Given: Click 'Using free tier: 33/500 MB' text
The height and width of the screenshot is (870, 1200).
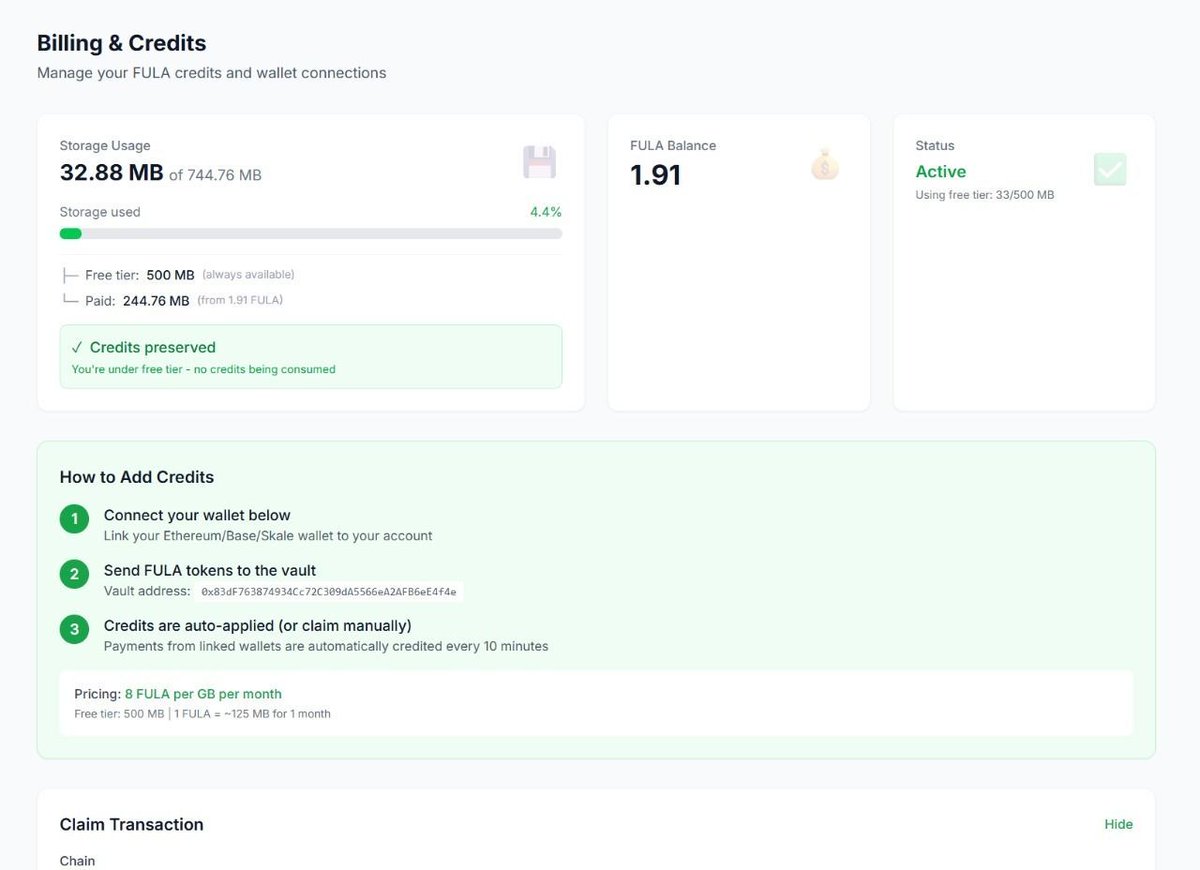Looking at the screenshot, I should click(x=985, y=195).
